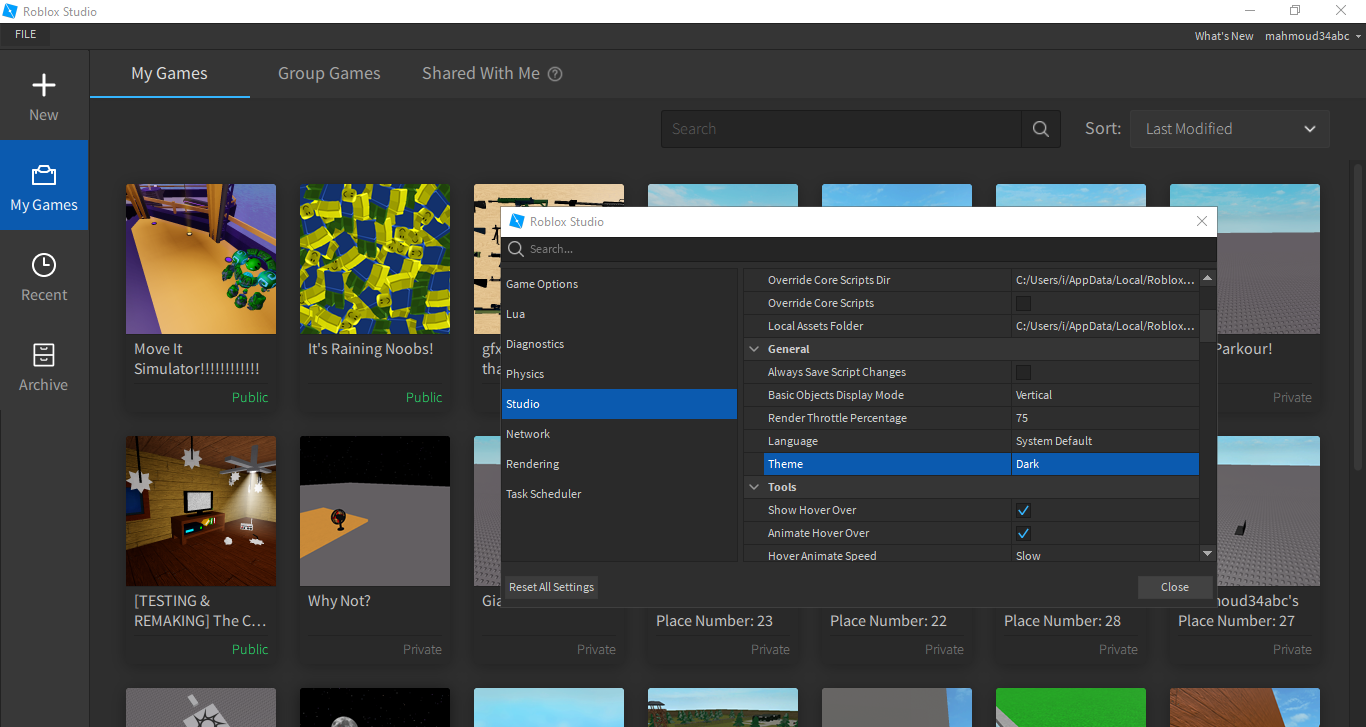Viewport: 1366px width, 727px height.
Task: Open the FILE menu
Action: coord(25,33)
